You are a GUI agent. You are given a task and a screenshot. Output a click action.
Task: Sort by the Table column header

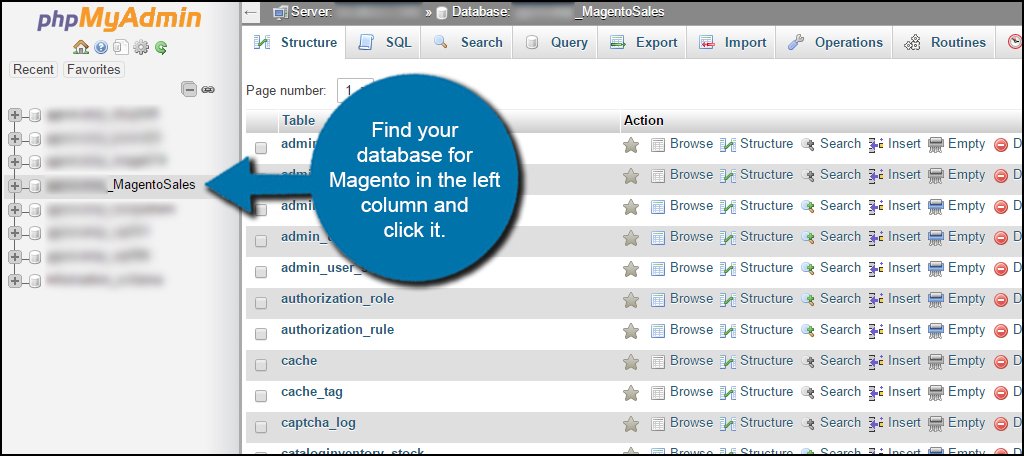(298, 120)
